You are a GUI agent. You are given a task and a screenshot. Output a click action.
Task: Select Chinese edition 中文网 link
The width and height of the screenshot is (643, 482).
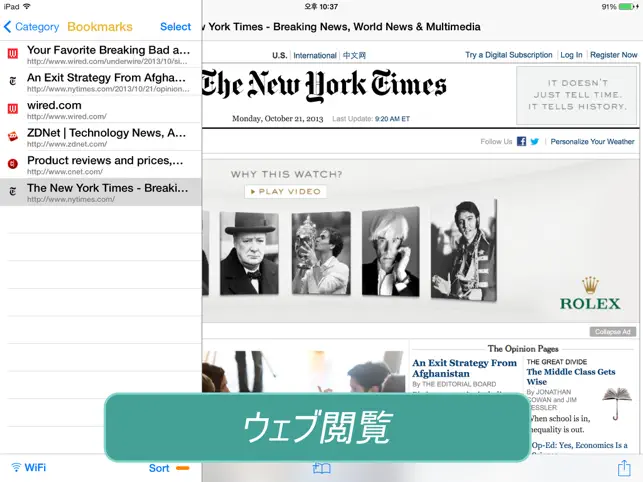(354, 55)
